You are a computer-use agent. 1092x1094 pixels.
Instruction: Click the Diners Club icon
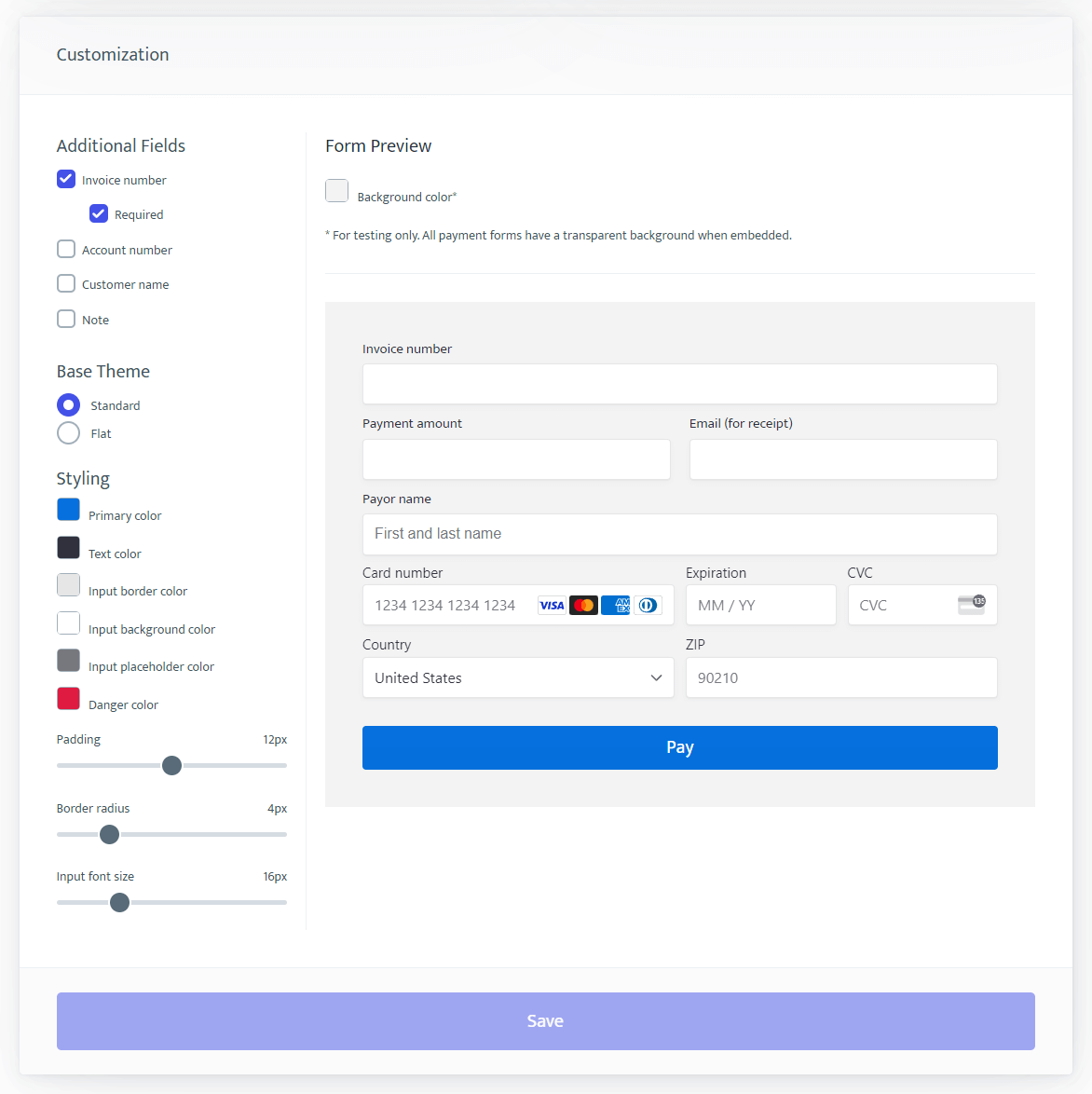[648, 605]
